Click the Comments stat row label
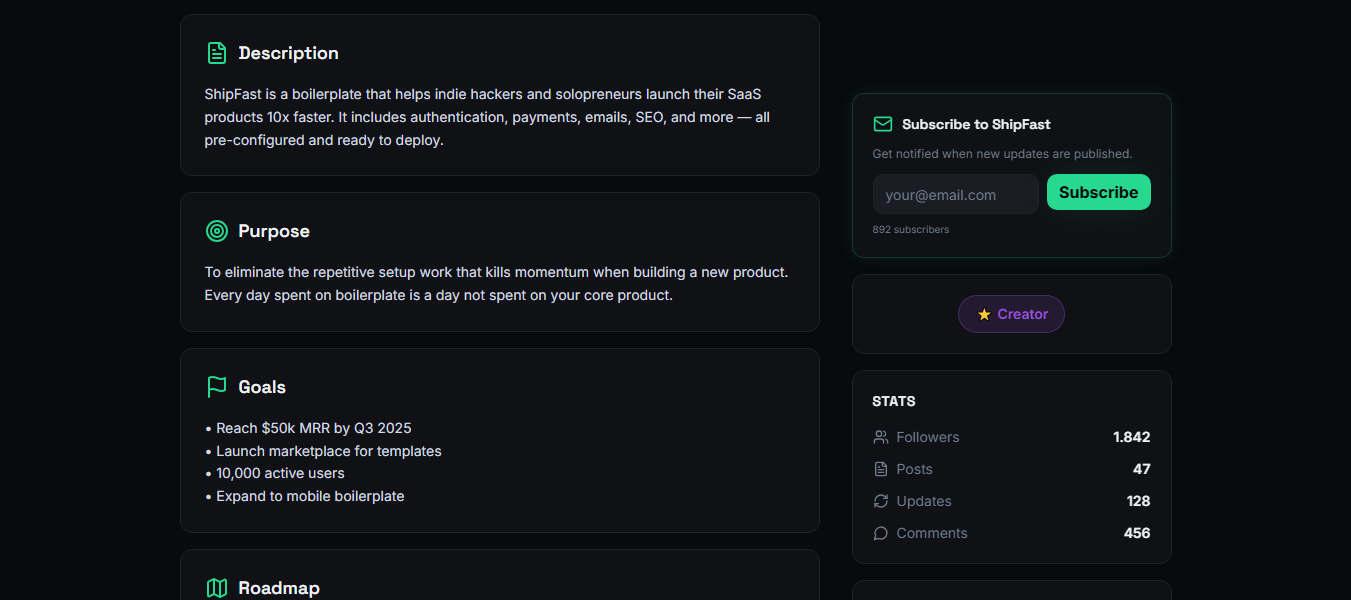 (932, 533)
